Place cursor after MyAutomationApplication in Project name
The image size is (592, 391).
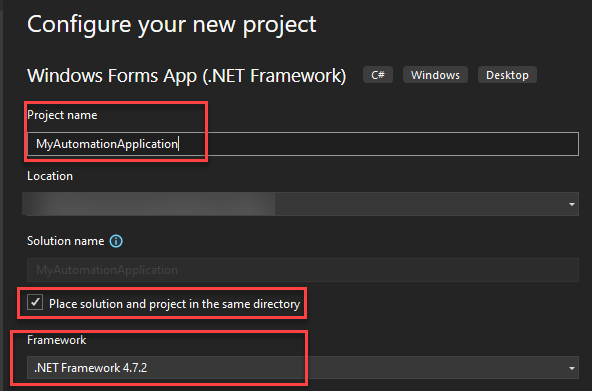coord(179,144)
